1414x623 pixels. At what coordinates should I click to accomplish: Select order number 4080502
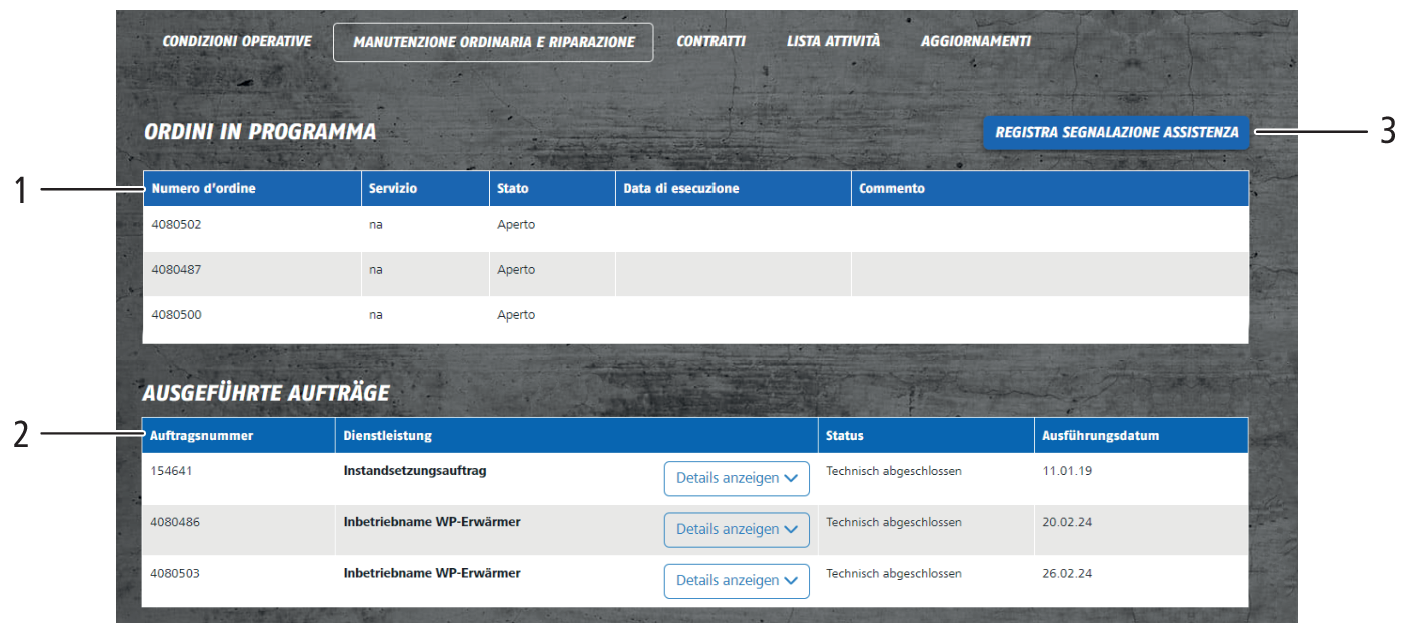pyautogui.click(x=176, y=225)
